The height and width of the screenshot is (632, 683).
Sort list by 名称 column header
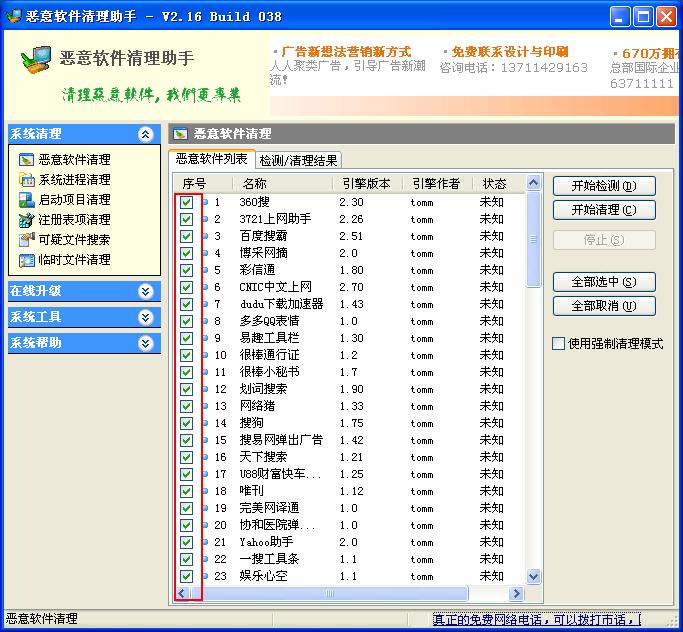[x=282, y=183]
